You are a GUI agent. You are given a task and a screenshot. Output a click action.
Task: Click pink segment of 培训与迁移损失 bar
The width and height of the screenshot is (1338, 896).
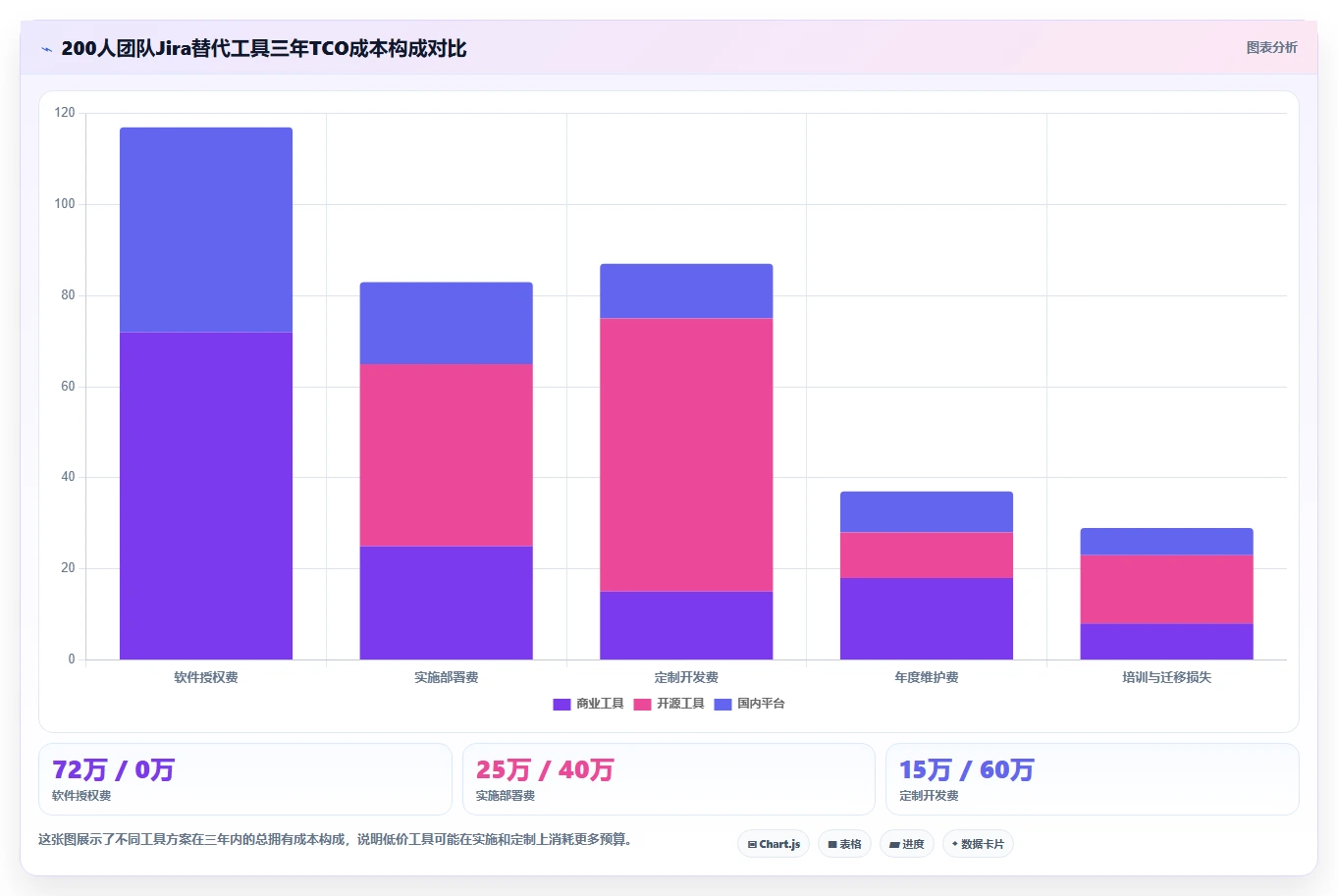[1166, 590]
